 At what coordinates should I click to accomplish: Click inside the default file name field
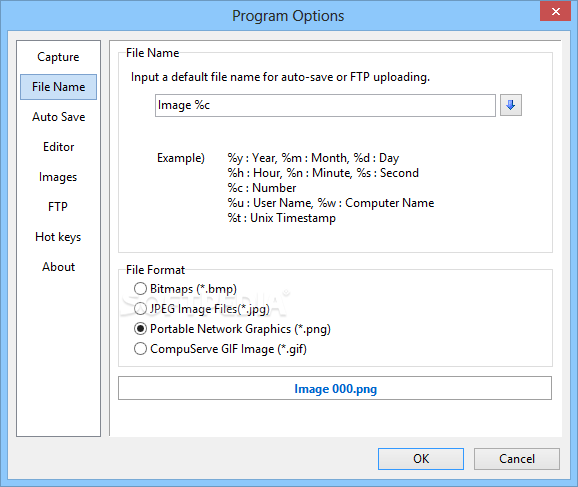coord(325,105)
